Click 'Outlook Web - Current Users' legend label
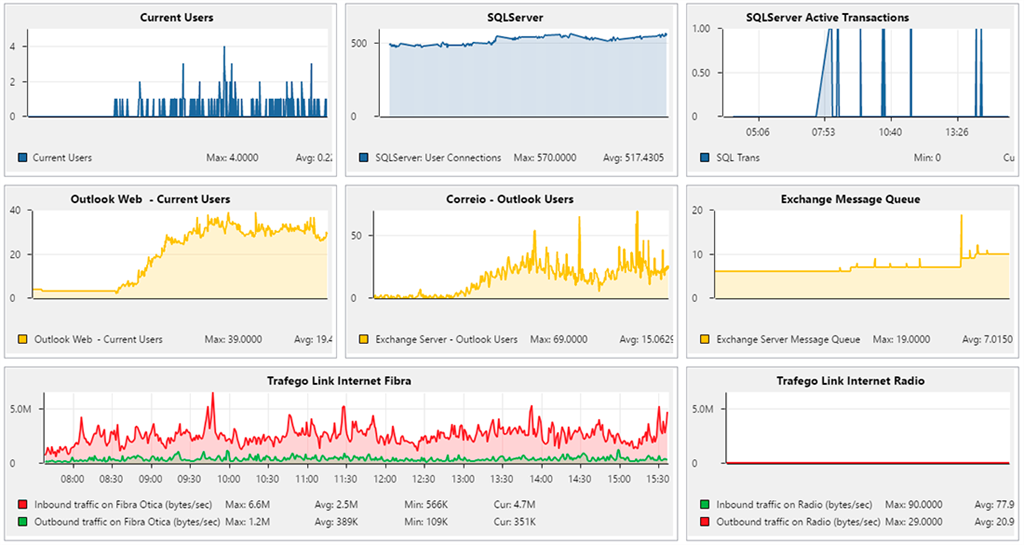Image resolution: width=1024 pixels, height=545 pixels. [x=99, y=339]
